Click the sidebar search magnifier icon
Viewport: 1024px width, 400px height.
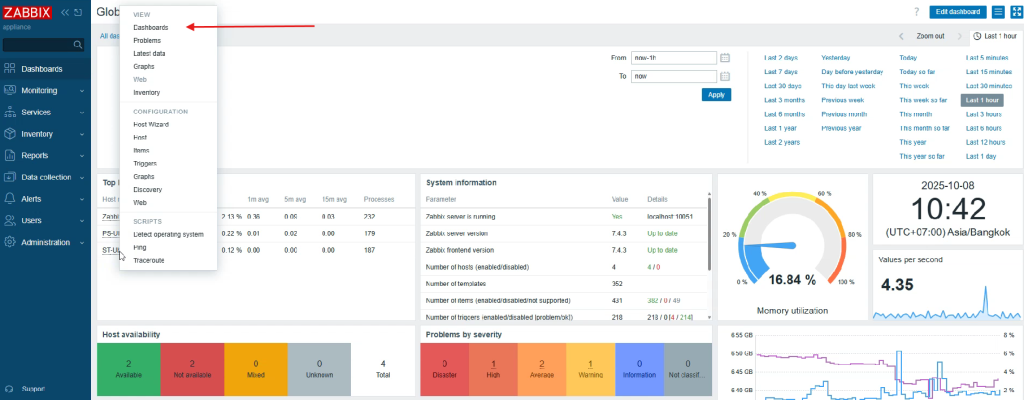click(78, 45)
